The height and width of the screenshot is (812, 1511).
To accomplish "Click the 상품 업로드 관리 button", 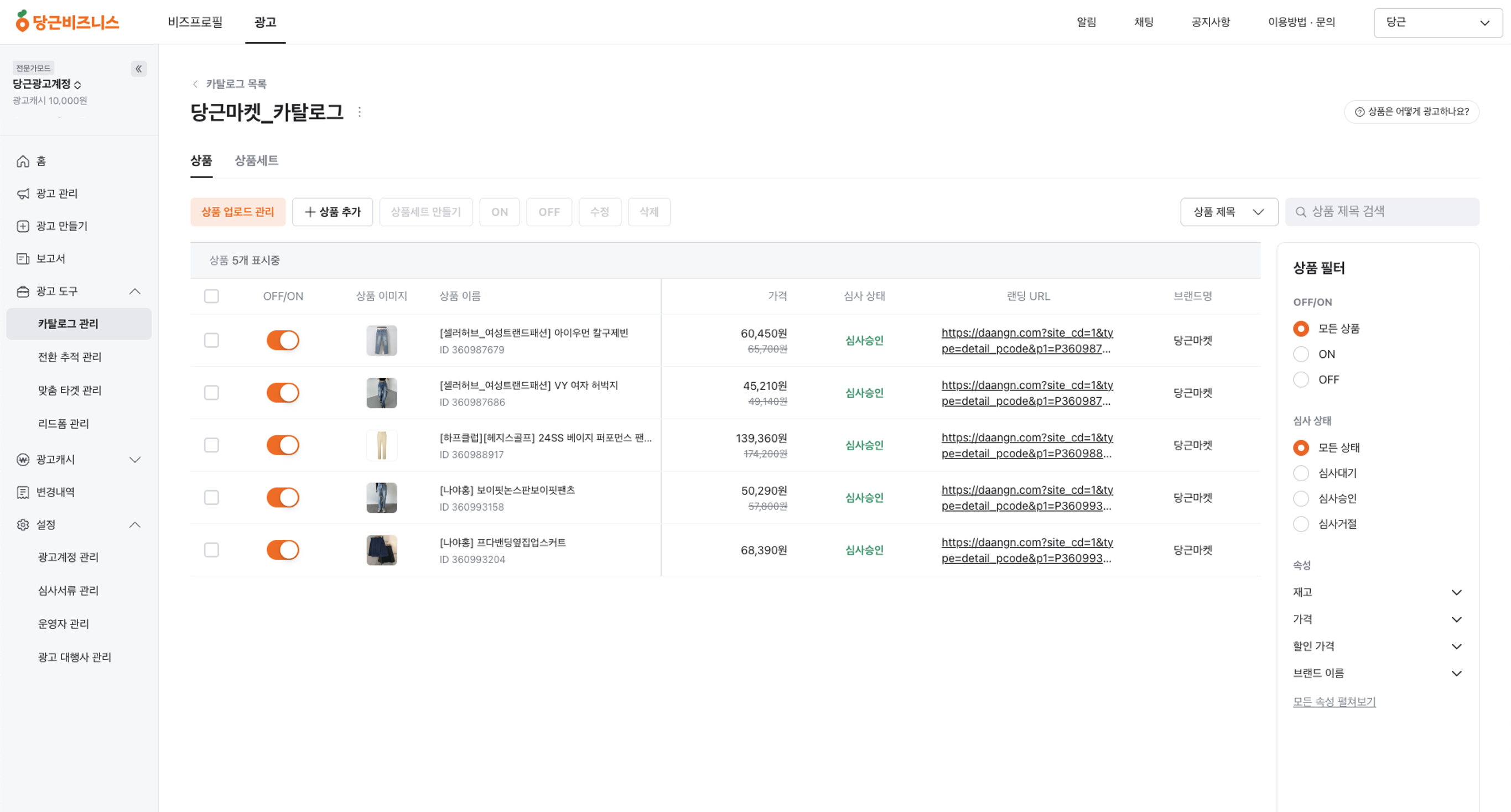I will point(237,212).
